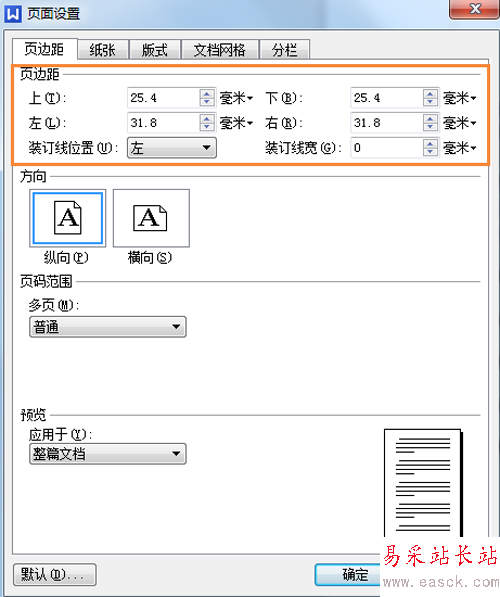Click the page preview thumbnail
Screen dimensions: 500x597
(x=423, y=483)
